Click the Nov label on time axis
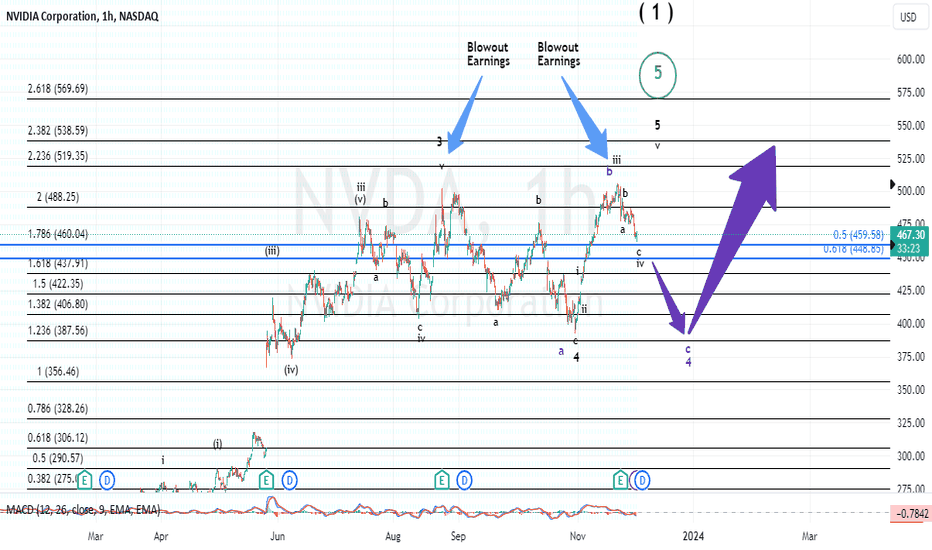Screen dimensions: 932x550 [x=578, y=536]
